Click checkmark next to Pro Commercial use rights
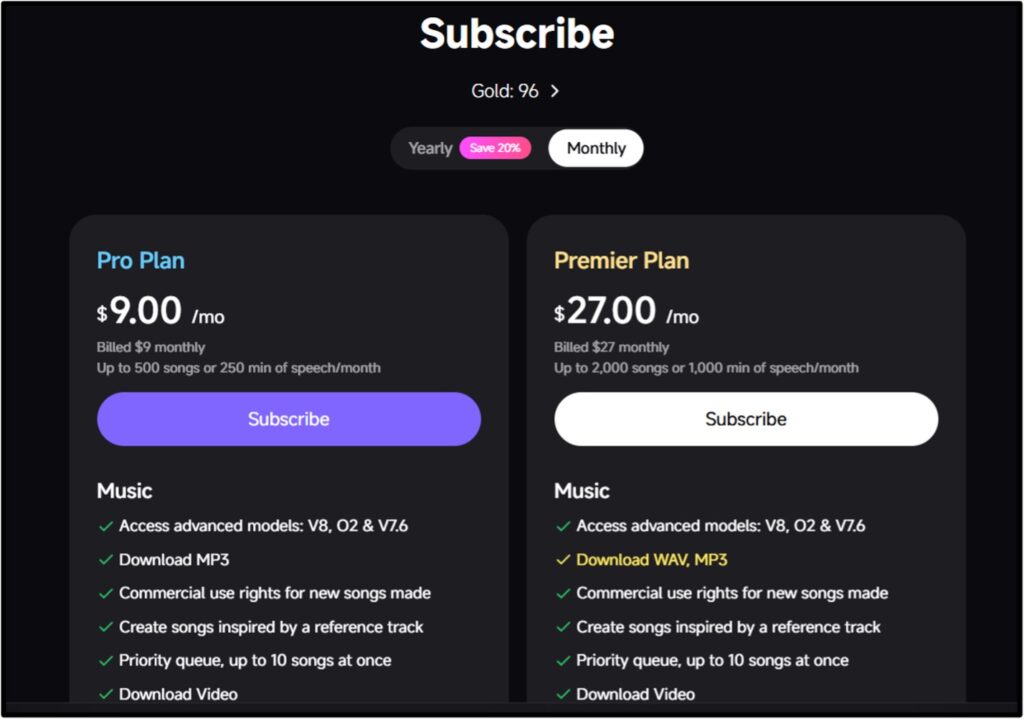Screen dimensions: 1024x719 point(105,593)
